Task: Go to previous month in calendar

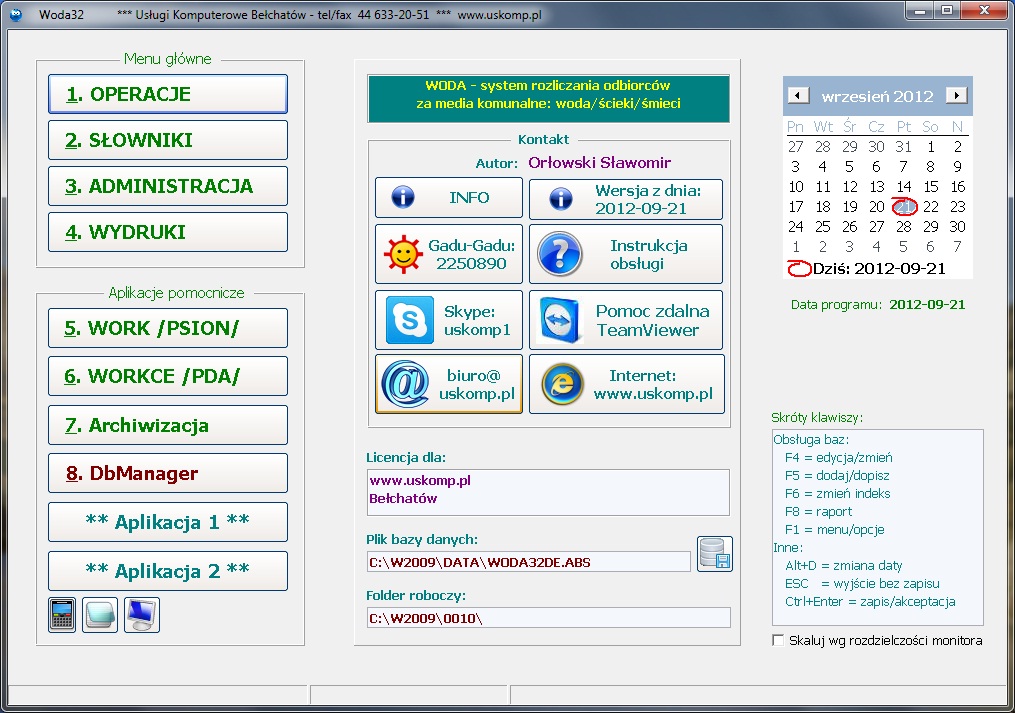Action: 798,96
